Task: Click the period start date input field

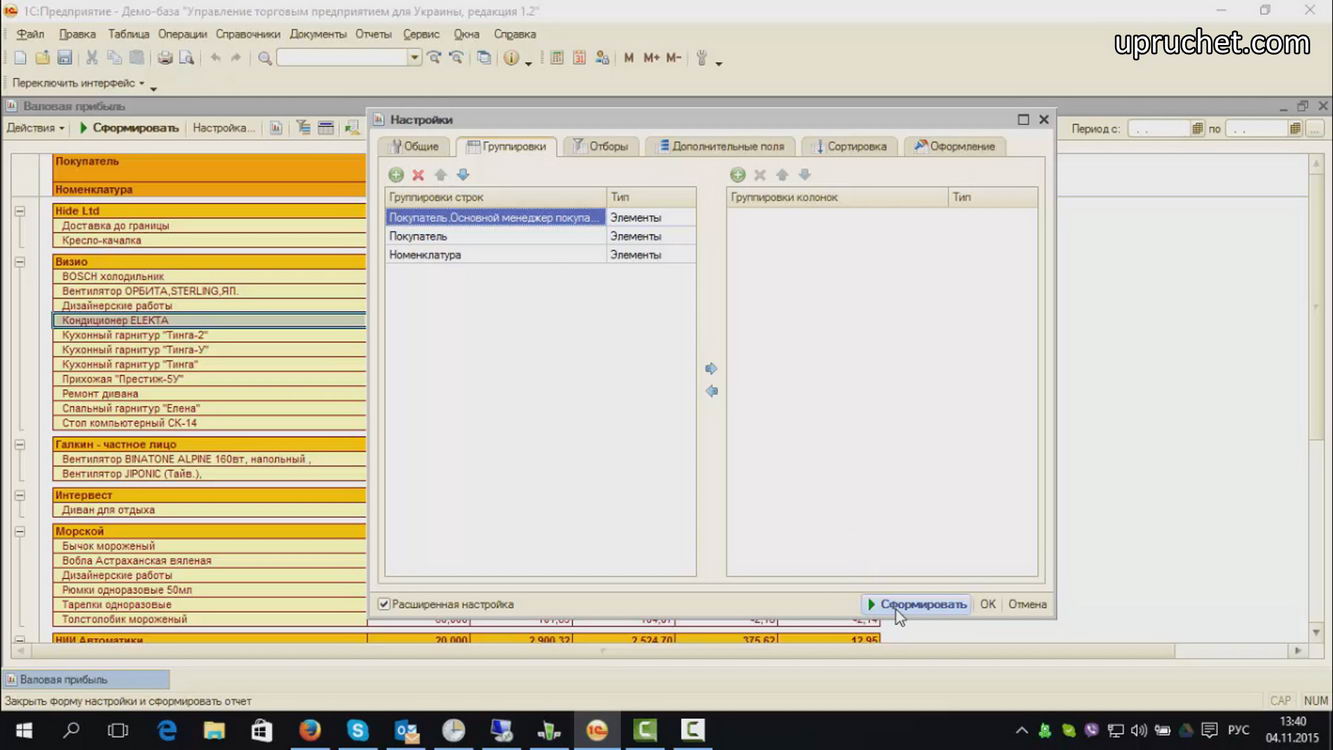Action: coord(1159,129)
